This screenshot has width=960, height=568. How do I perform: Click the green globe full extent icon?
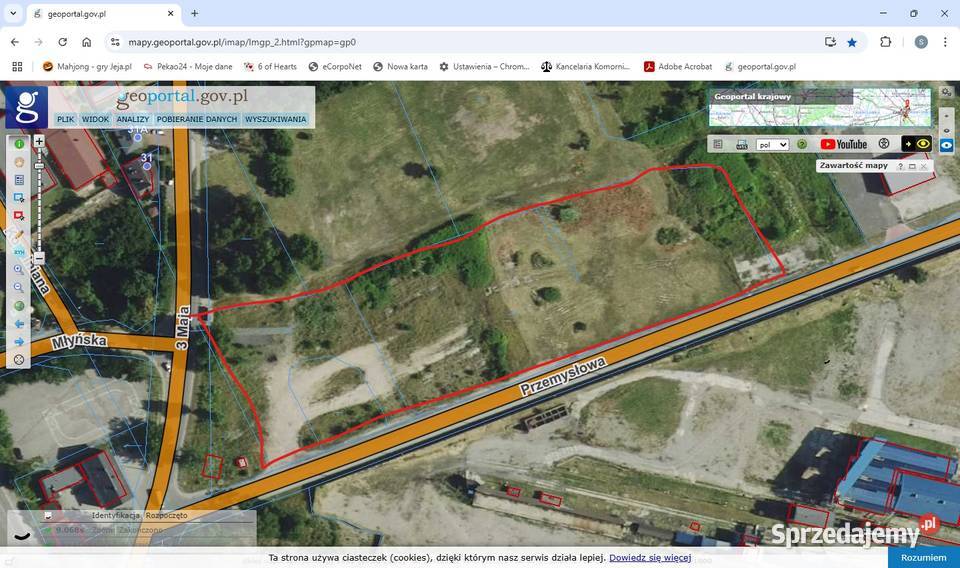tap(19, 305)
